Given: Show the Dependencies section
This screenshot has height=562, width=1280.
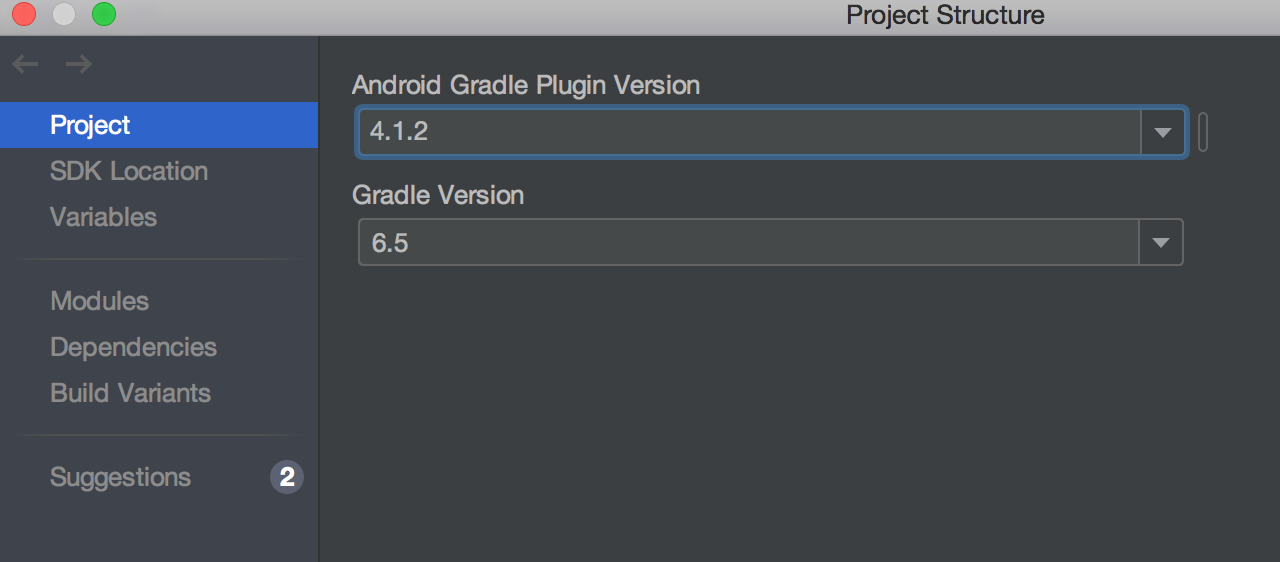Looking at the screenshot, I should 133,347.
